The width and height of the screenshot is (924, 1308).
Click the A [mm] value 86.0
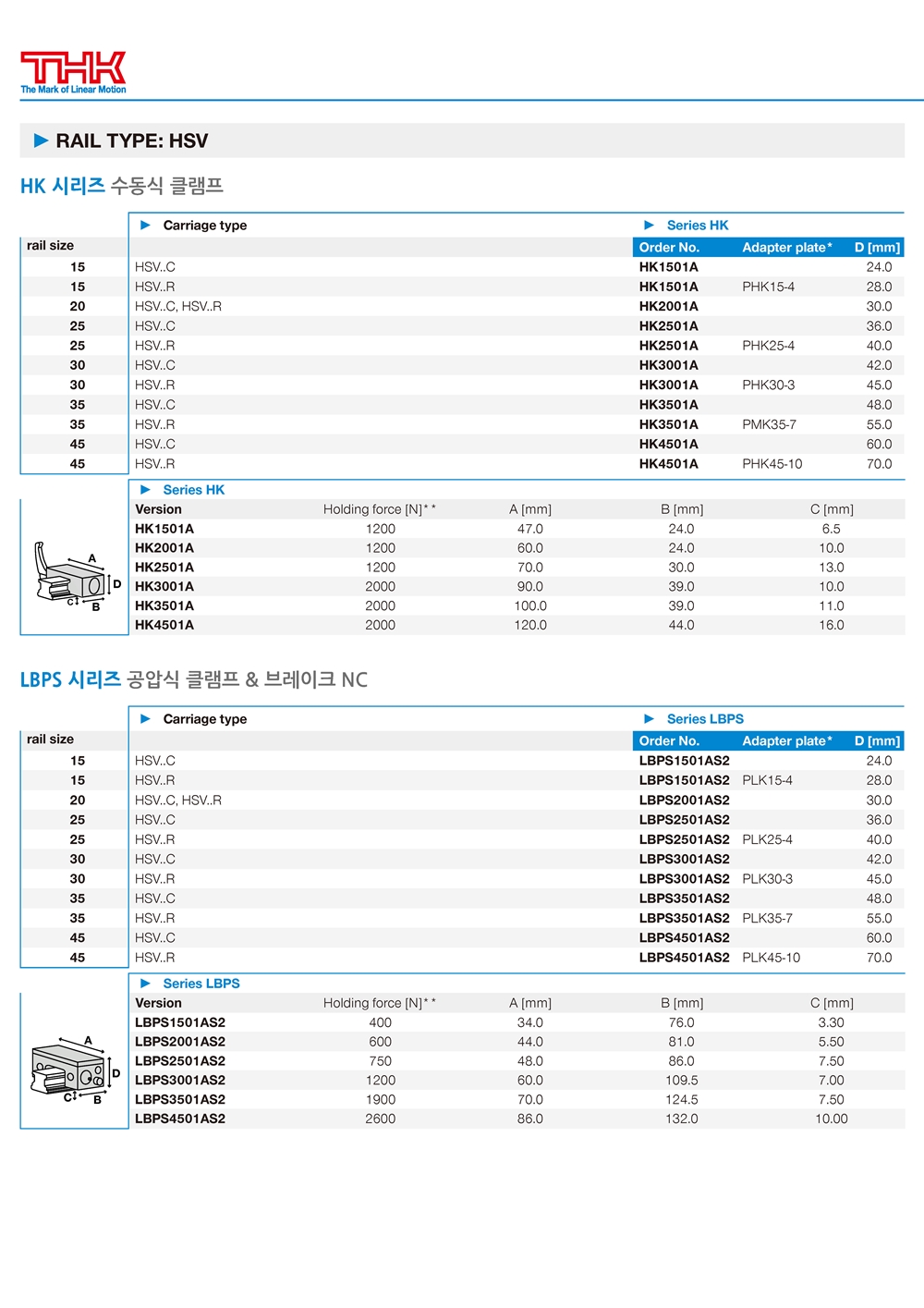pyautogui.click(x=530, y=1119)
